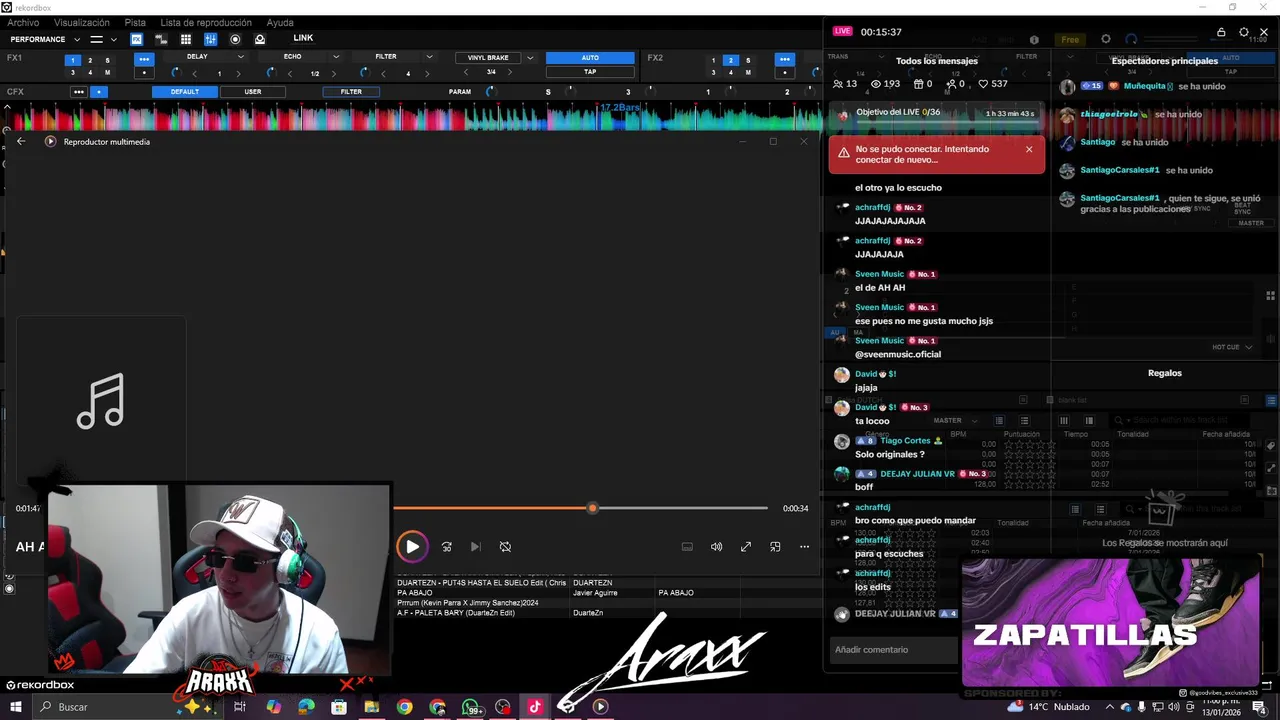
Task: Select the CFX DEFAULT bank tab
Action: pos(184,92)
